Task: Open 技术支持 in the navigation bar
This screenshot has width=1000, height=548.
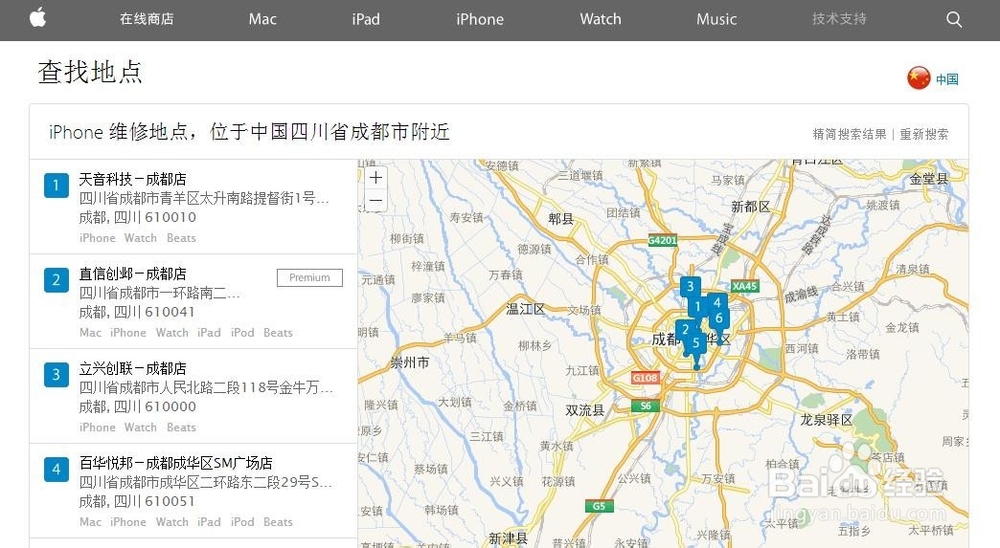Action: pyautogui.click(x=839, y=19)
